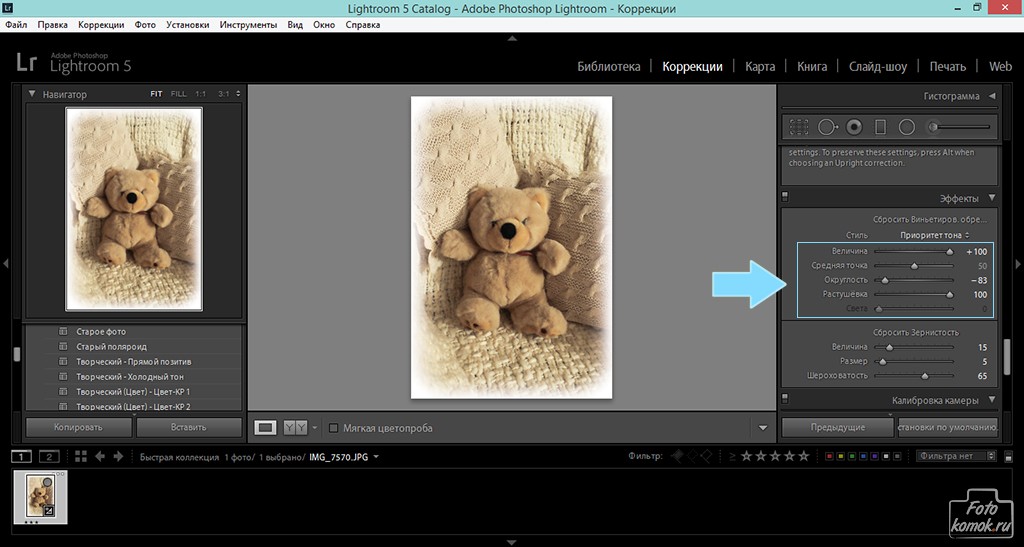The width and height of the screenshot is (1024, 547).
Task: Click the Loupe view mode button
Action: coord(265,428)
